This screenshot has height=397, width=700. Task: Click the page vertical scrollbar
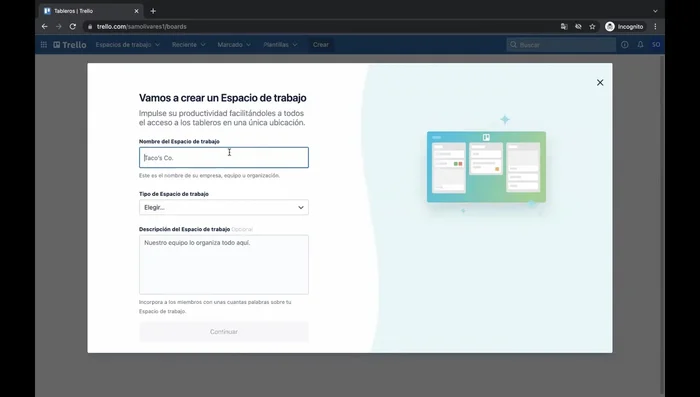pos(662,226)
